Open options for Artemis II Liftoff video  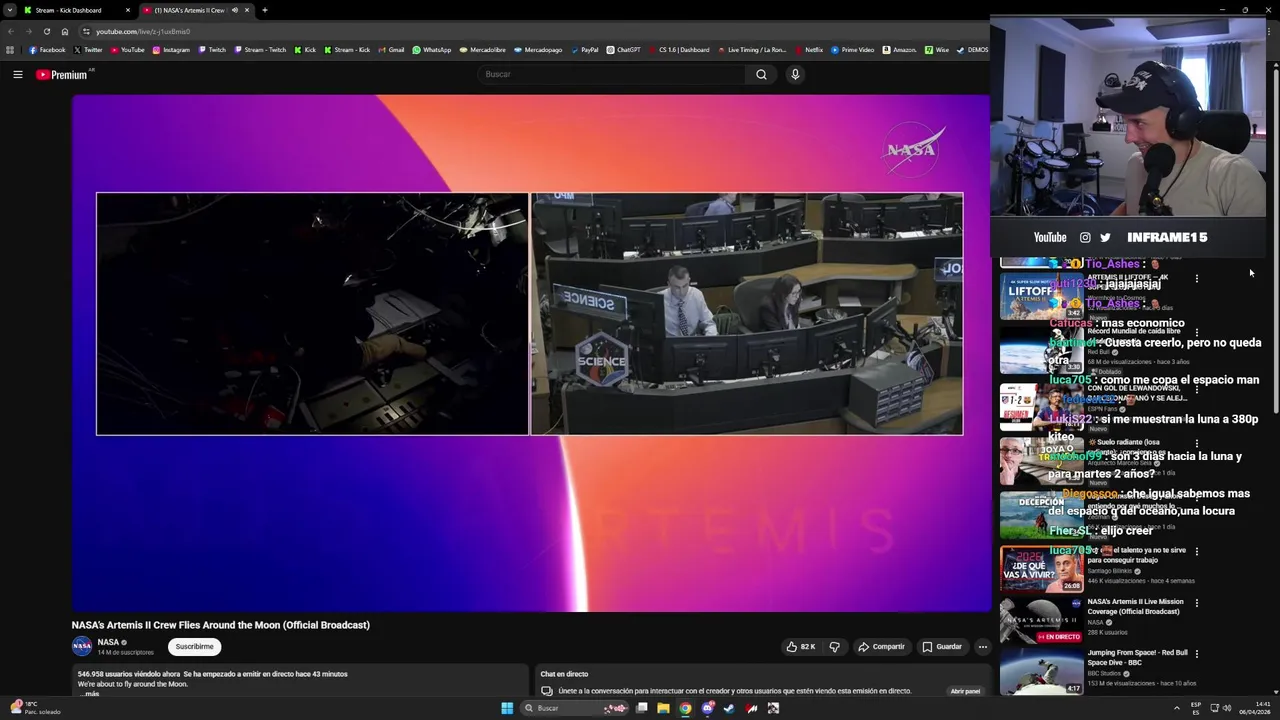(x=1196, y=278)
